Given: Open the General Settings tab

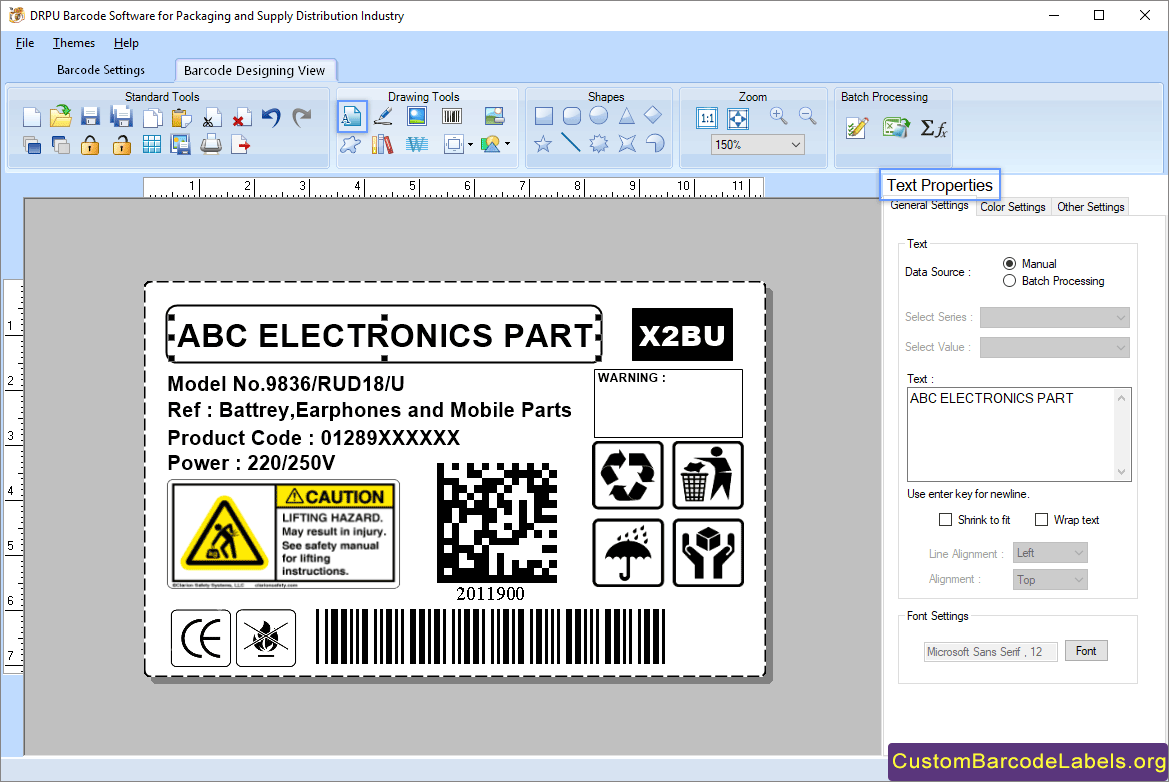Looking at the screenshot, I should 929,206.
